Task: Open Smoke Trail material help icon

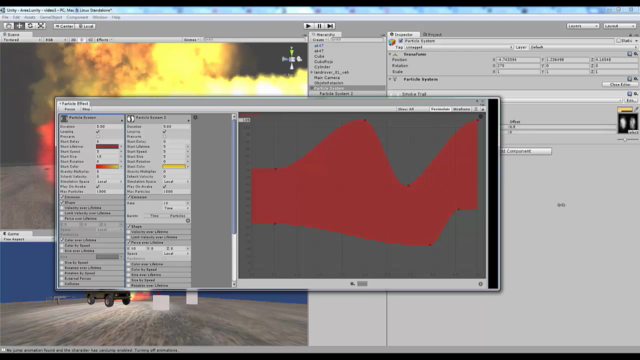Action: tap(629, 94)
